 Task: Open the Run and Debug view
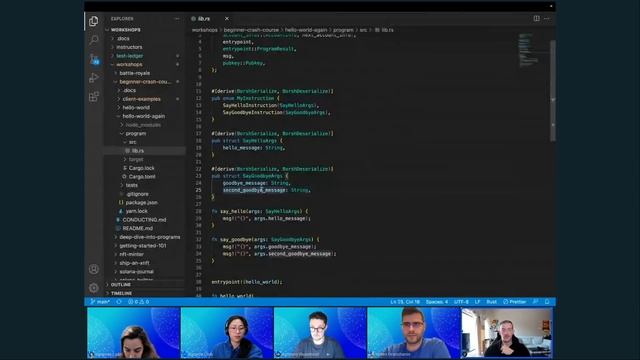(93, 78)
